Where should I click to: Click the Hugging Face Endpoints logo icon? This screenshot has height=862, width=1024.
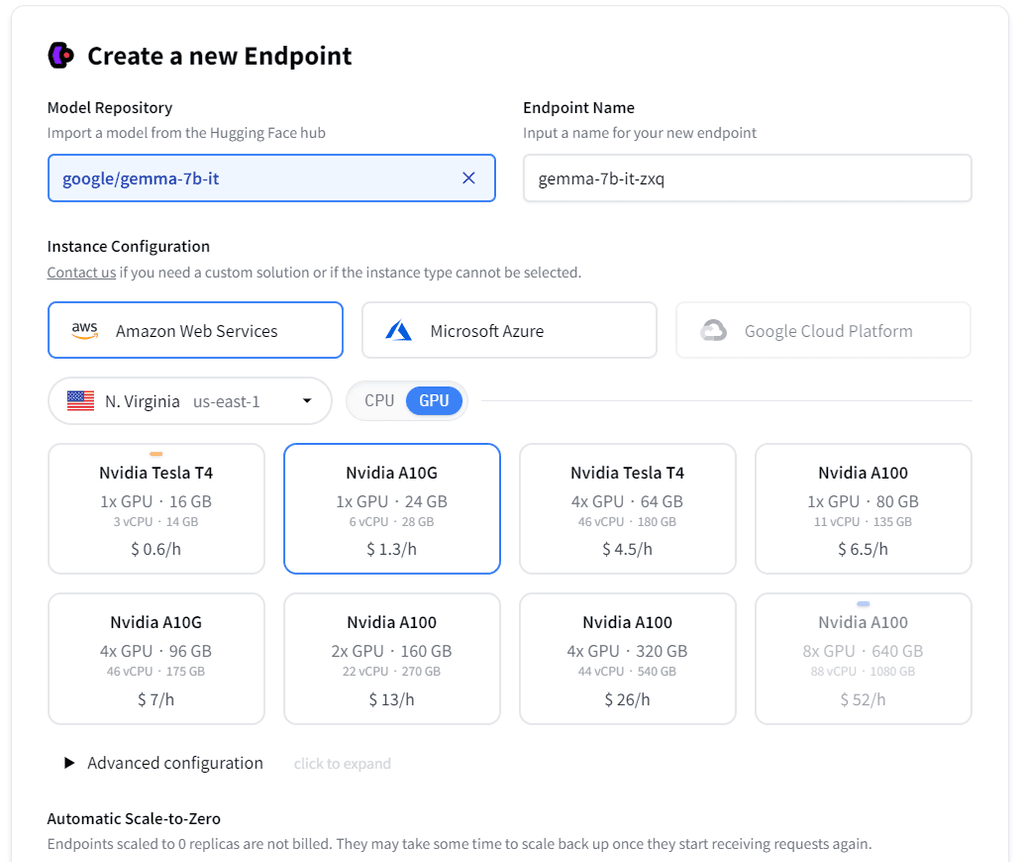[60, 55]
